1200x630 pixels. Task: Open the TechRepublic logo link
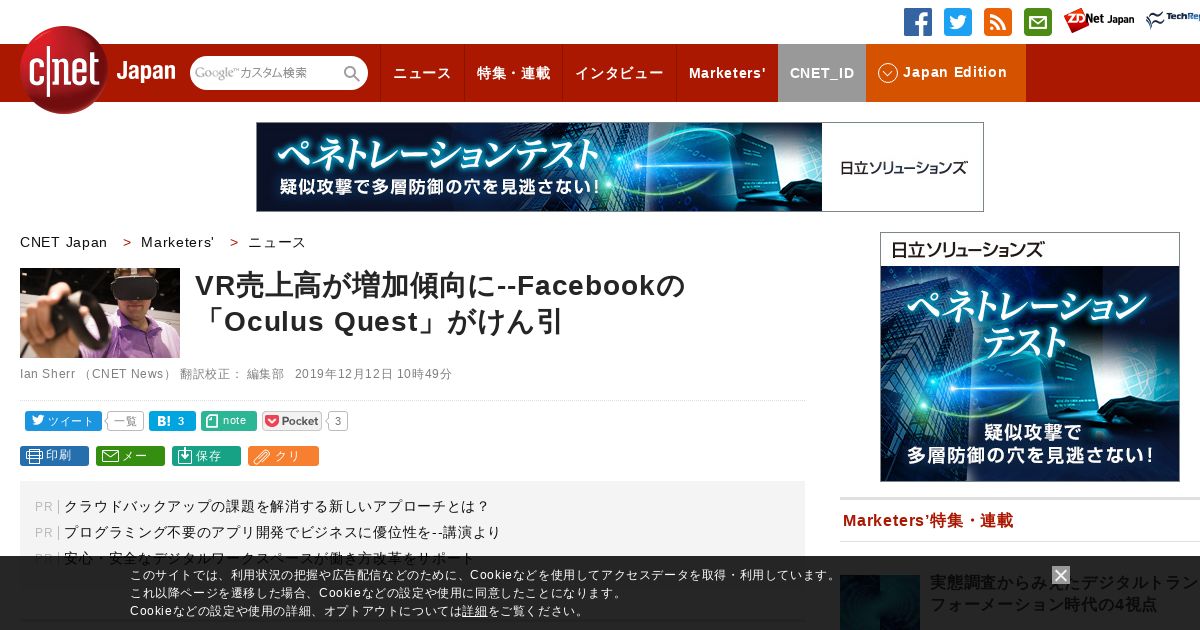(x=1173, y=20)
